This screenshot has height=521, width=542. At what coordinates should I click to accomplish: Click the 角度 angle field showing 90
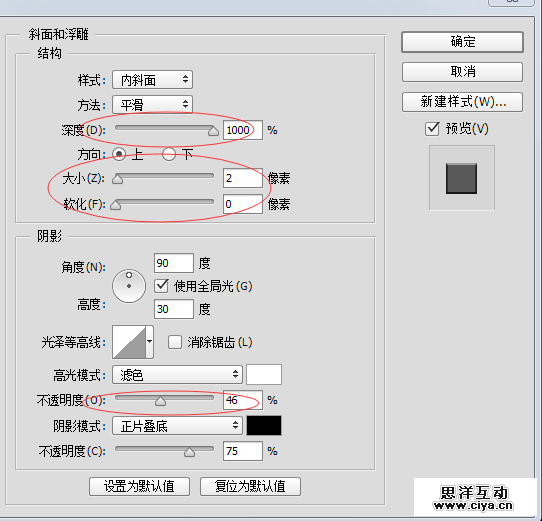[174, 263]
